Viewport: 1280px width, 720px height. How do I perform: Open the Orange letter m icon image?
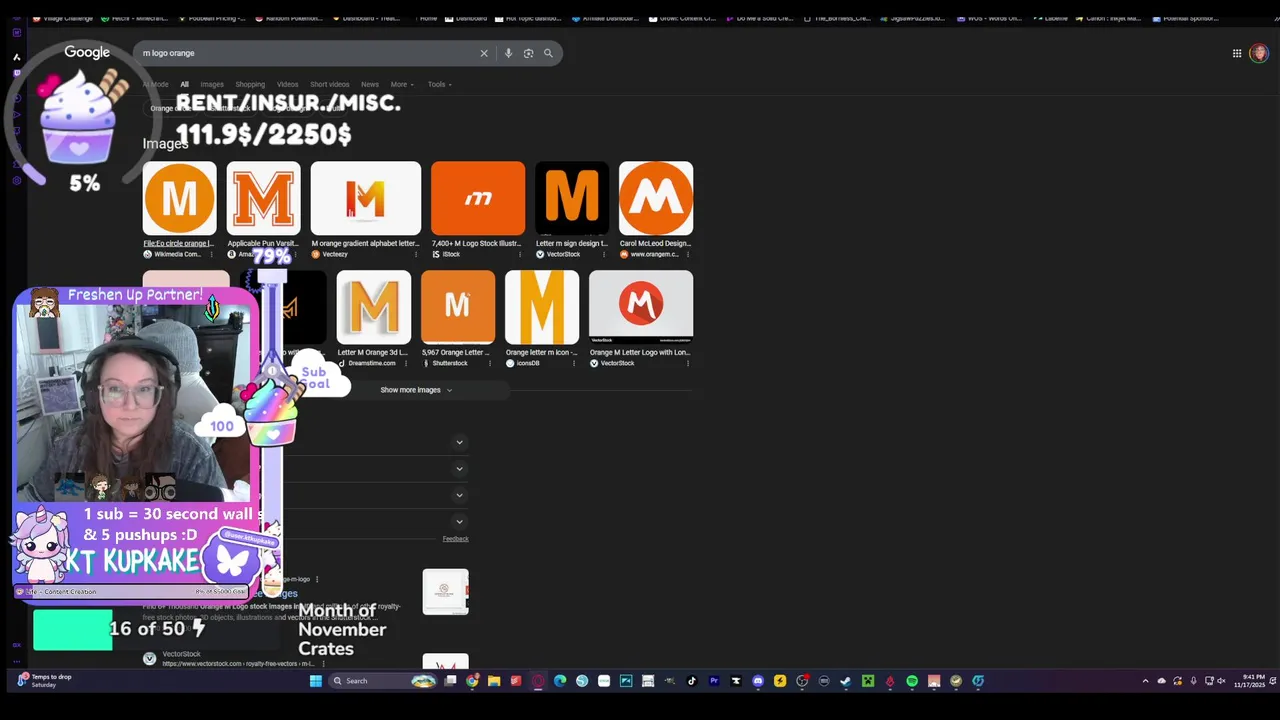[x=541, y=307]
